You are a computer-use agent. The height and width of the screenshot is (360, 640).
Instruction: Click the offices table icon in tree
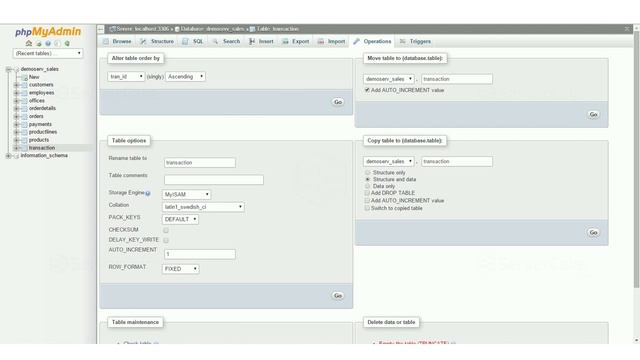(24, 100)
